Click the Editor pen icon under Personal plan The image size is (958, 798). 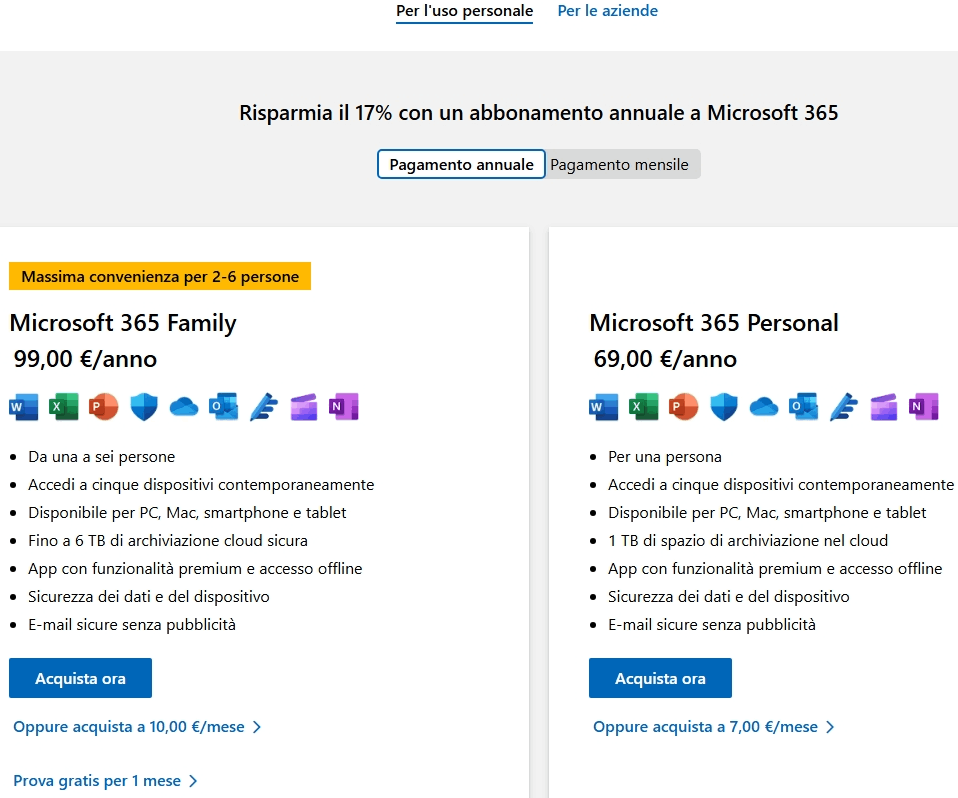click(844, 407)
